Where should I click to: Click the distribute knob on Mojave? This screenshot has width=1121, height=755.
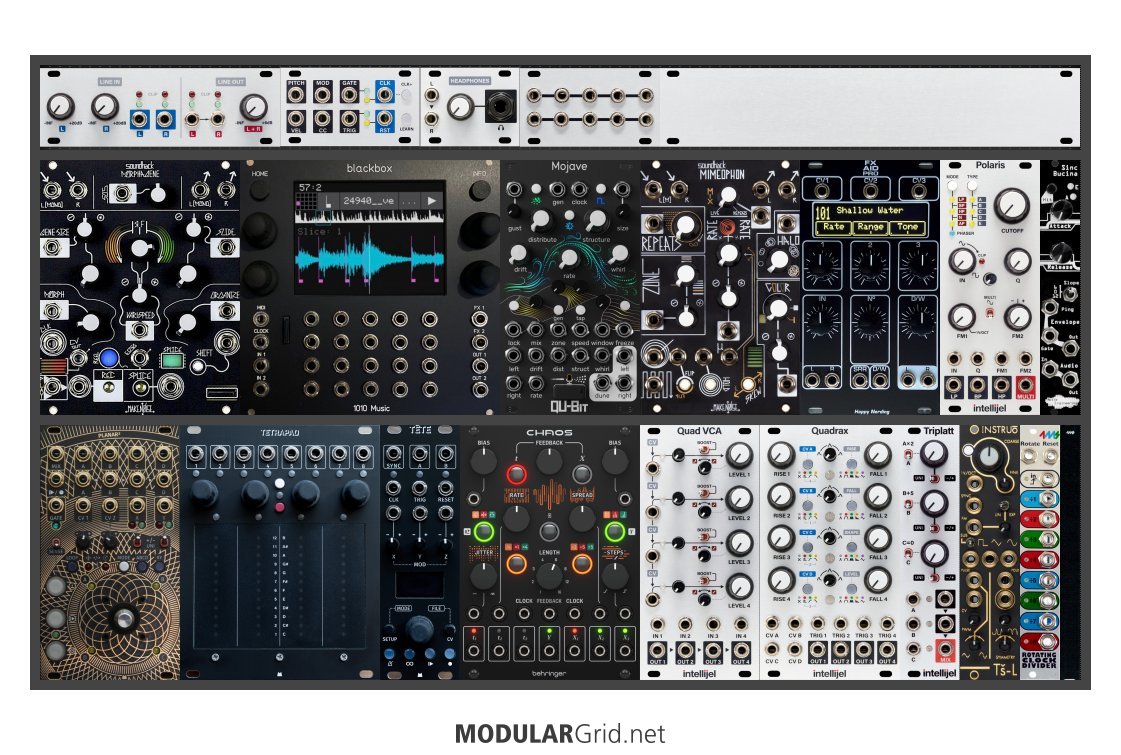click(540, 219)
